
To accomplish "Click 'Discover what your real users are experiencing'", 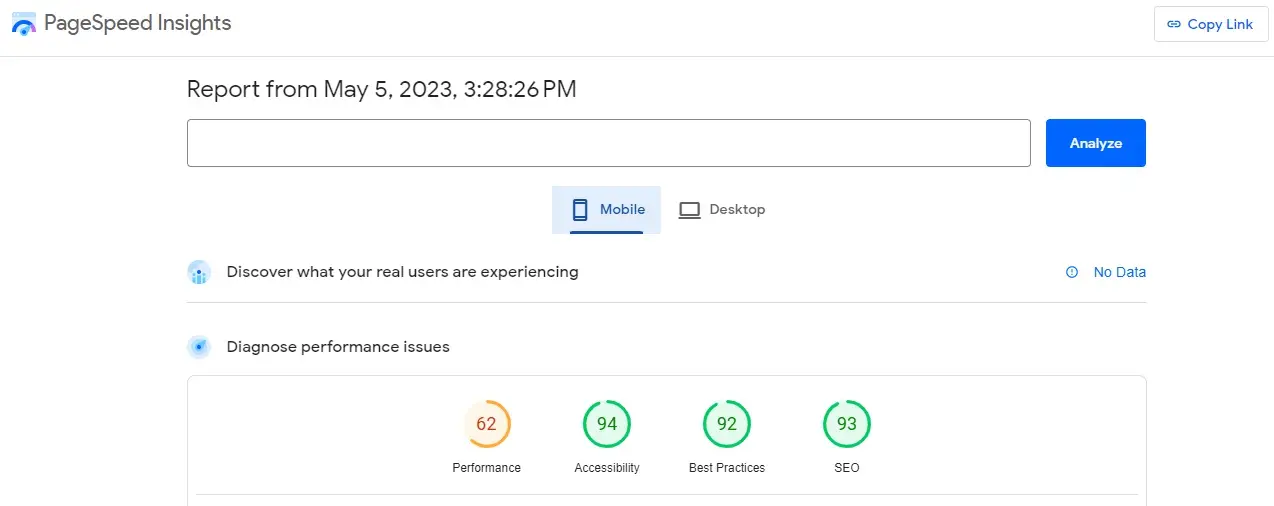I will point(402,272).
